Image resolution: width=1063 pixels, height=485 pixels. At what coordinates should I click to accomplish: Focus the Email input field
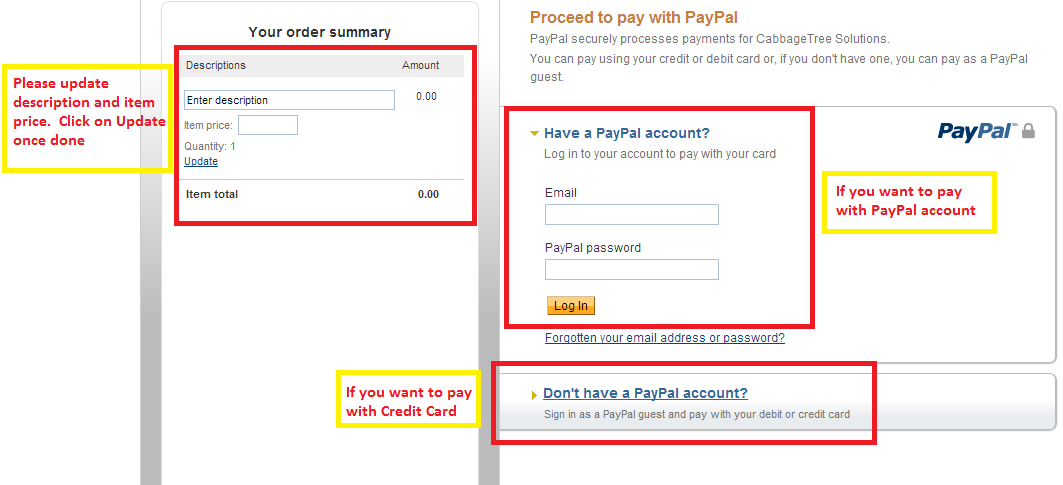632,214
